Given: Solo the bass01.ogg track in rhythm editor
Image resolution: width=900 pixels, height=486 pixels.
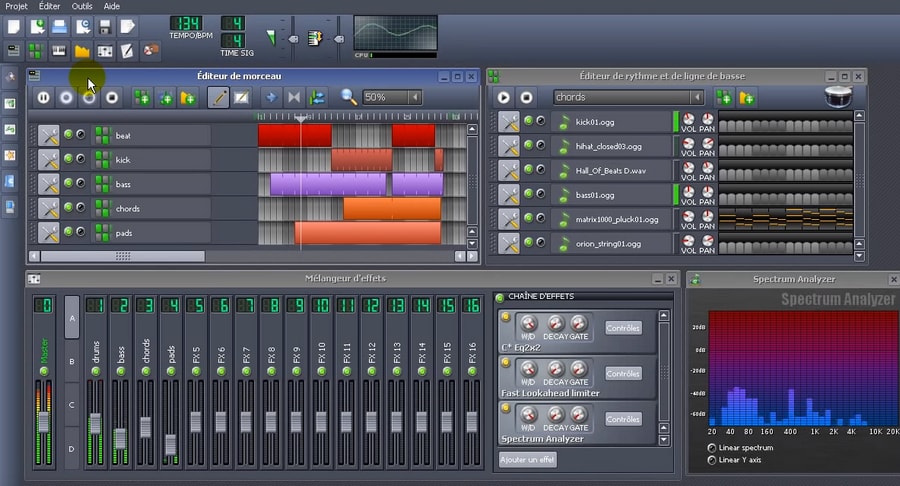Looking at the screenshot, I should tap(541, 194).
